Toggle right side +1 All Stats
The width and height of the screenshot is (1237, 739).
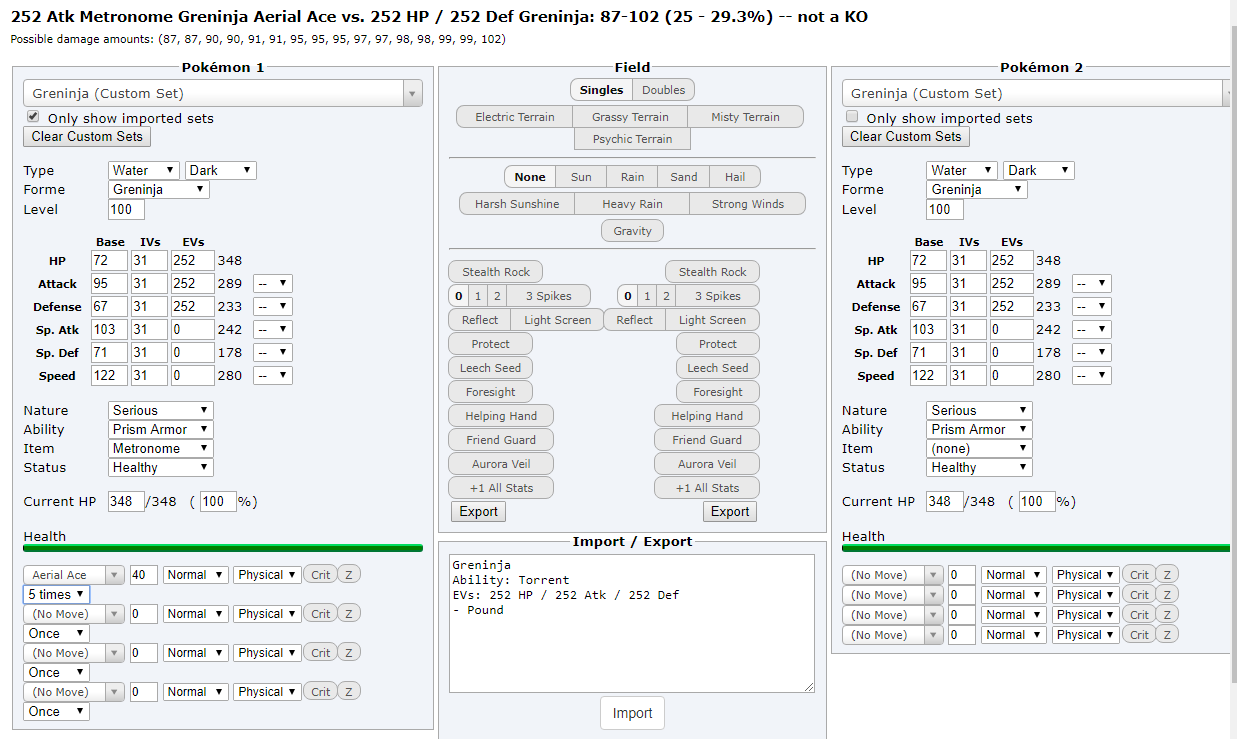tap(707, 487)
